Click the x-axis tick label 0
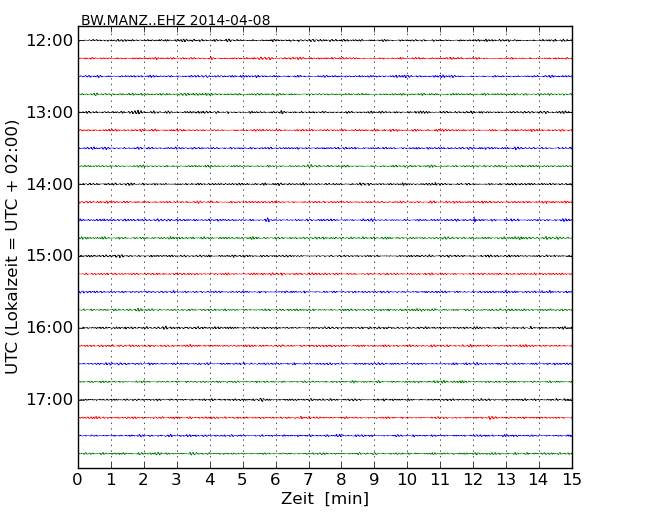650x520 pixels. click(x=78, y=480)
